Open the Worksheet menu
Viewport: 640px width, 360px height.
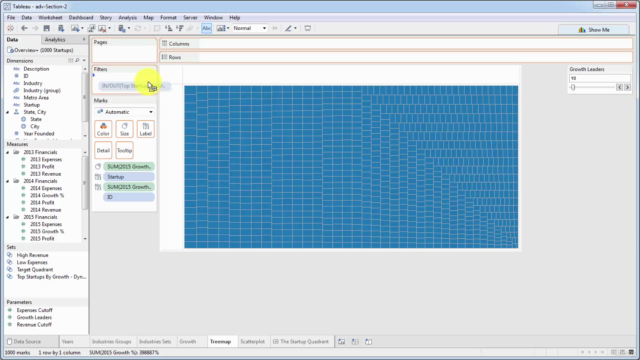(50, 18)
